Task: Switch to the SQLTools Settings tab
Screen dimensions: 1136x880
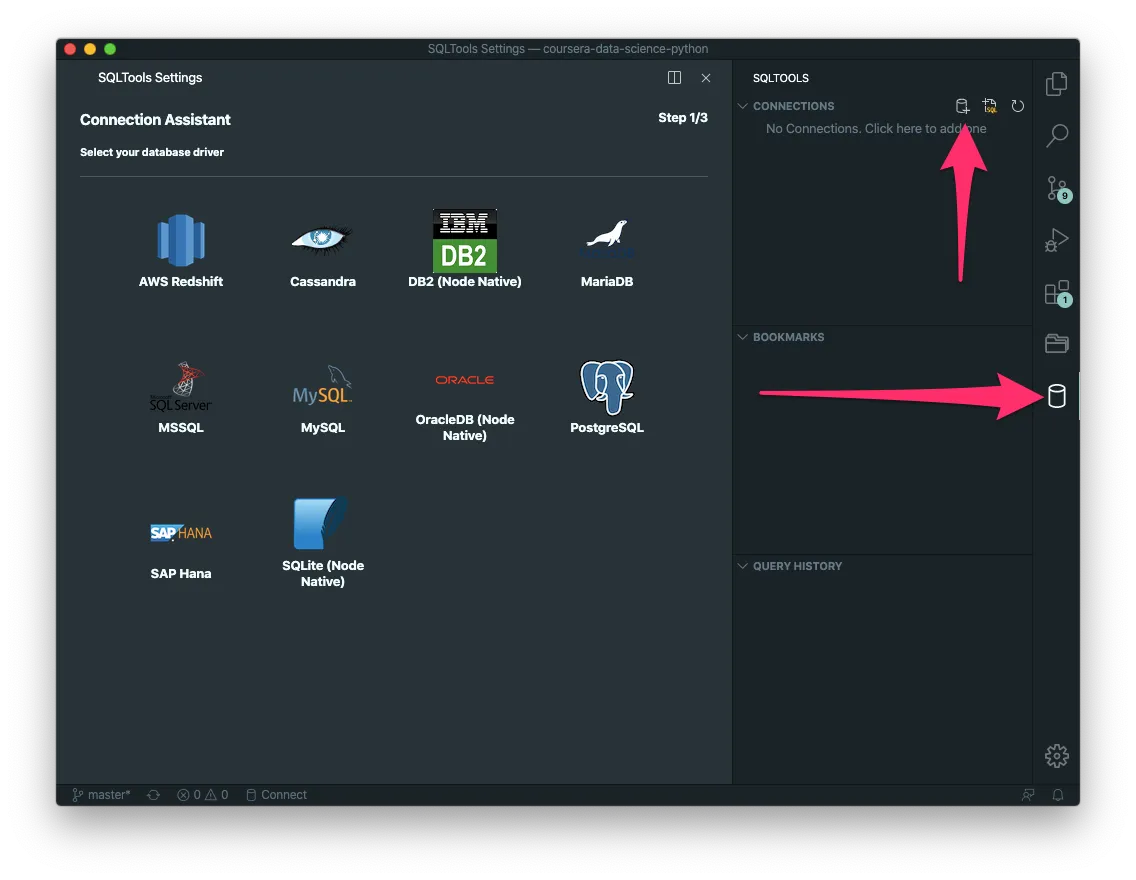Action: coord(150,77)
